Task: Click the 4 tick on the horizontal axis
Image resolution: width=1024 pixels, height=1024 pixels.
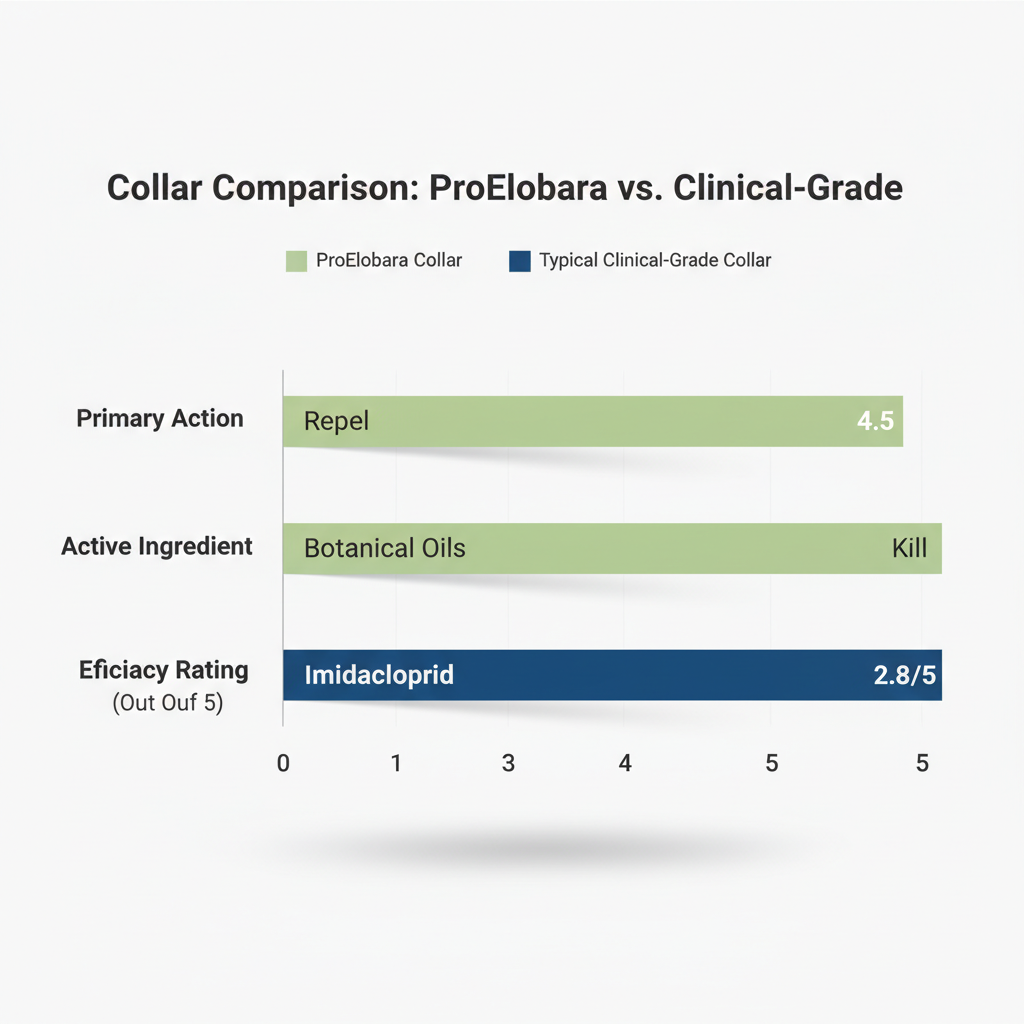Action: point(625,763)
